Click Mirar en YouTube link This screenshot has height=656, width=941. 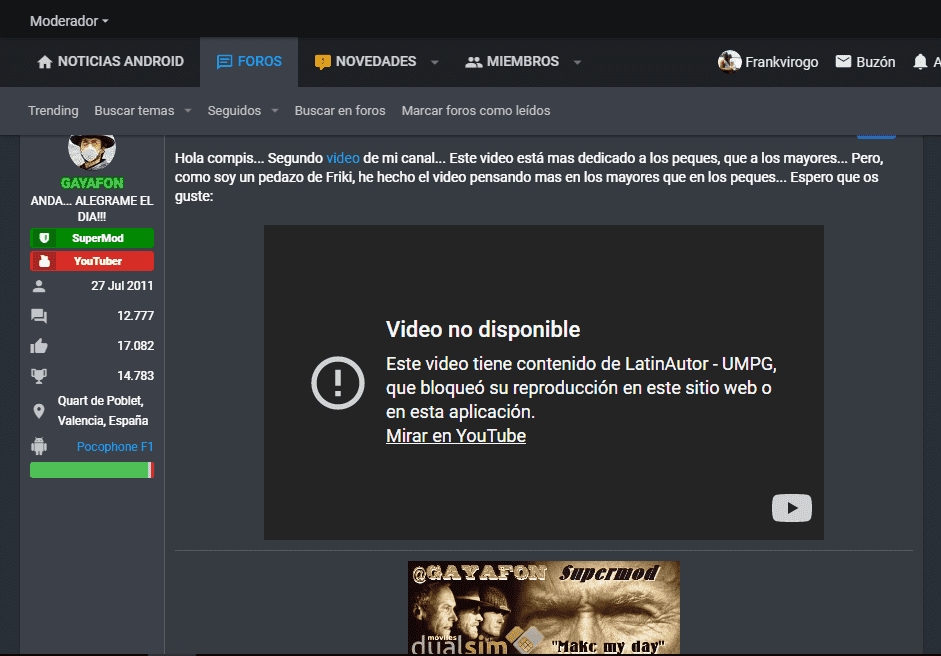click(x=455, y=436)
